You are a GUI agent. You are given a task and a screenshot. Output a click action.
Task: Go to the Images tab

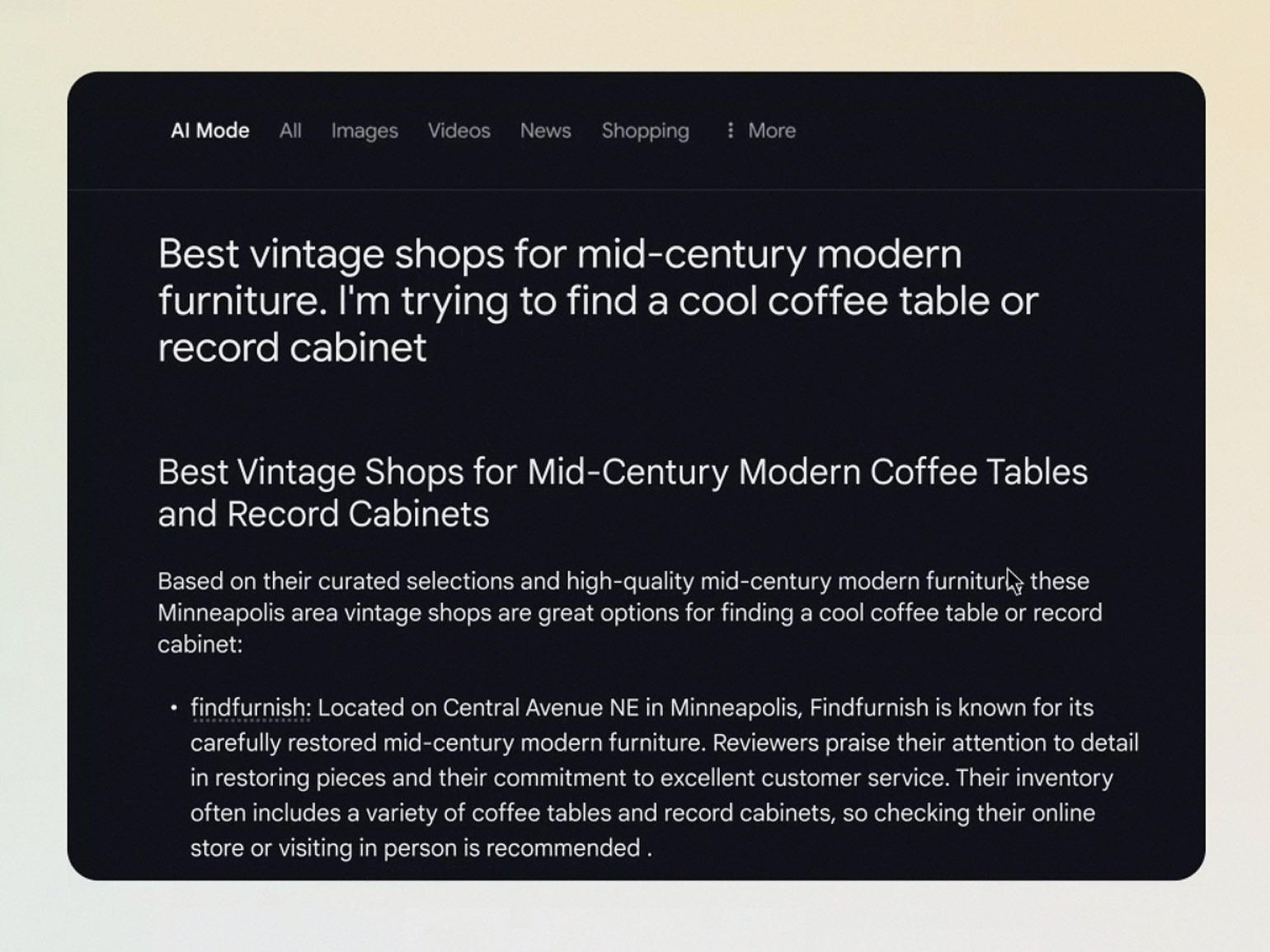point(365,131)
